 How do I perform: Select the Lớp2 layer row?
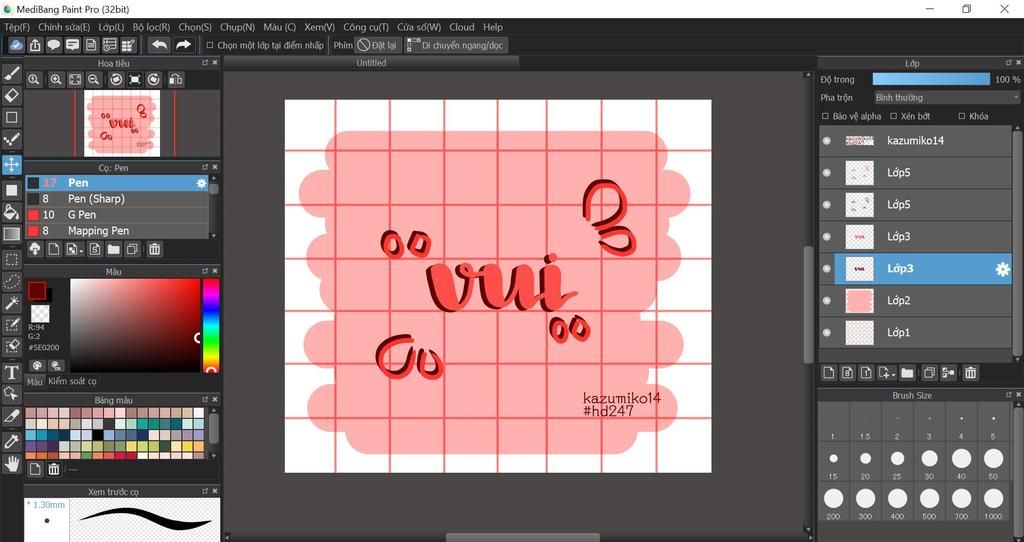pyautogui.click(x=916, y=300)
